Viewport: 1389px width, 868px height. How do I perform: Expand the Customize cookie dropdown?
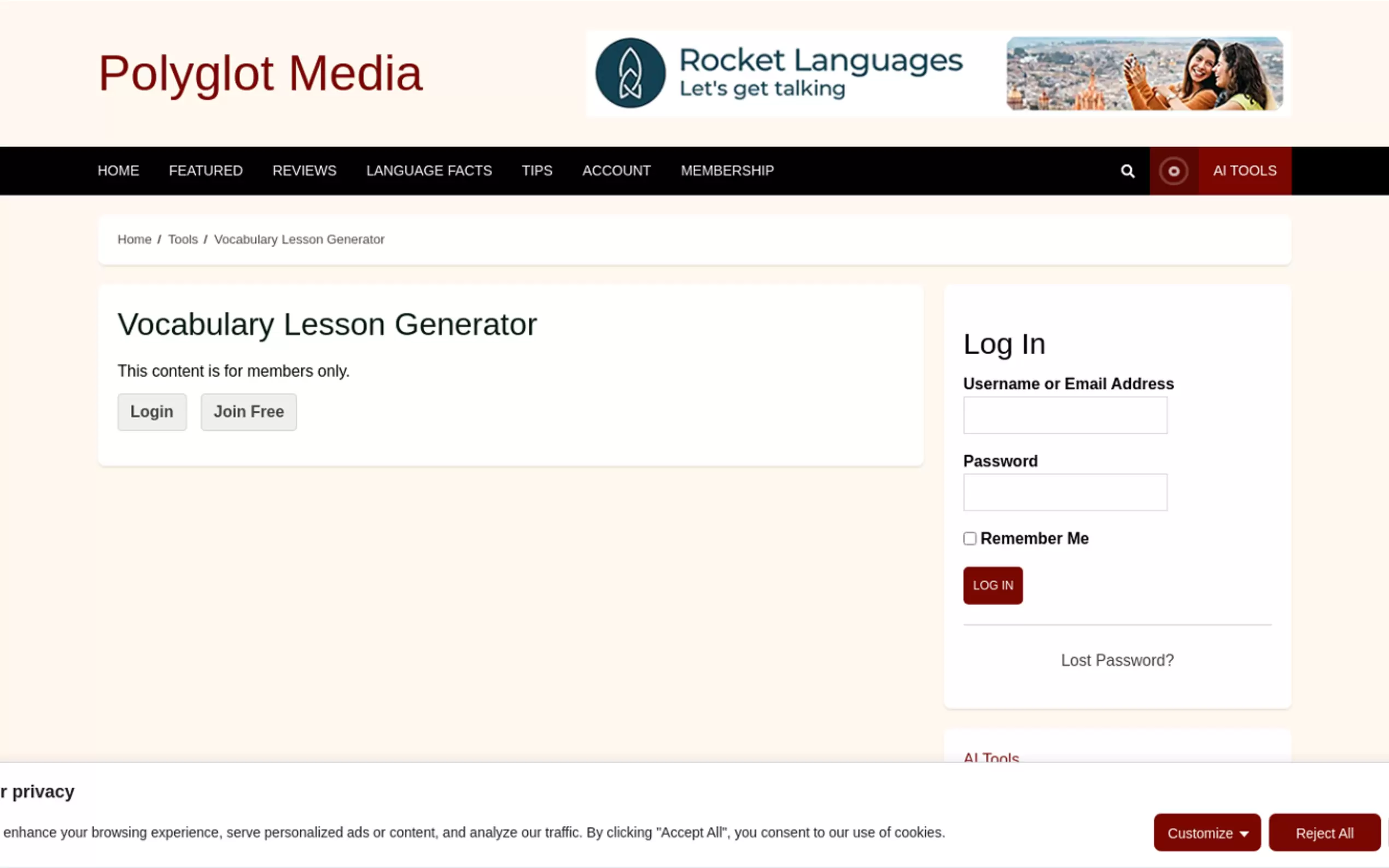pos(1206,832)
